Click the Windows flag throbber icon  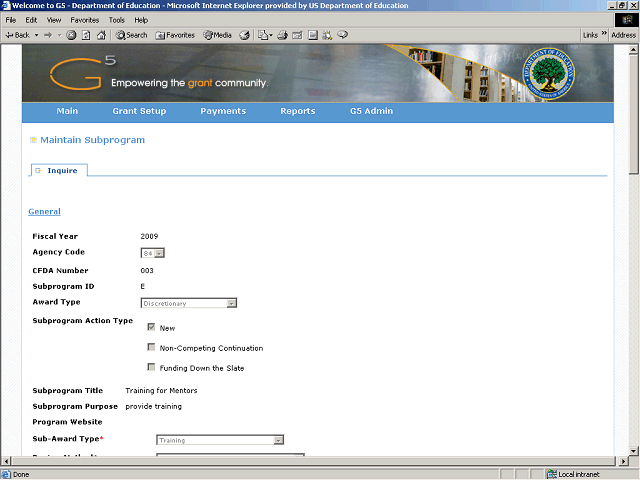click(627, 20)
